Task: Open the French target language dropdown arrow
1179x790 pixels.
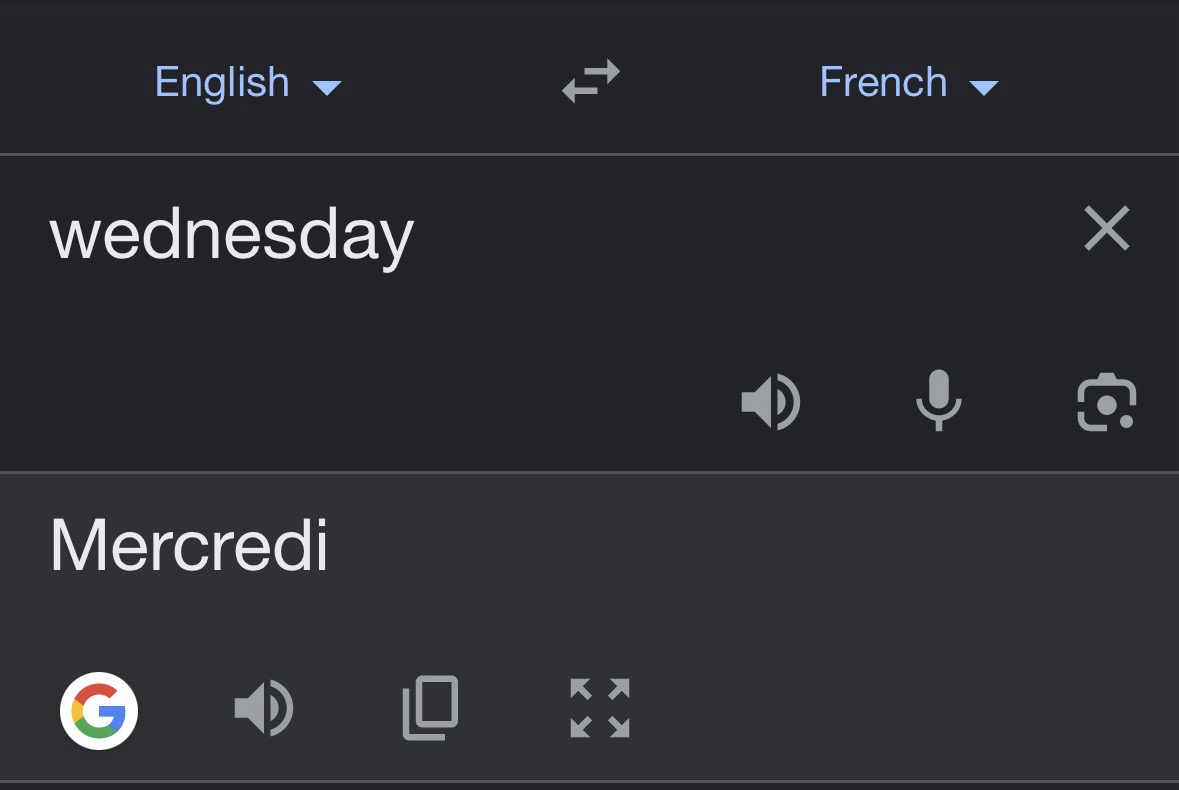Action: [984, 87]
